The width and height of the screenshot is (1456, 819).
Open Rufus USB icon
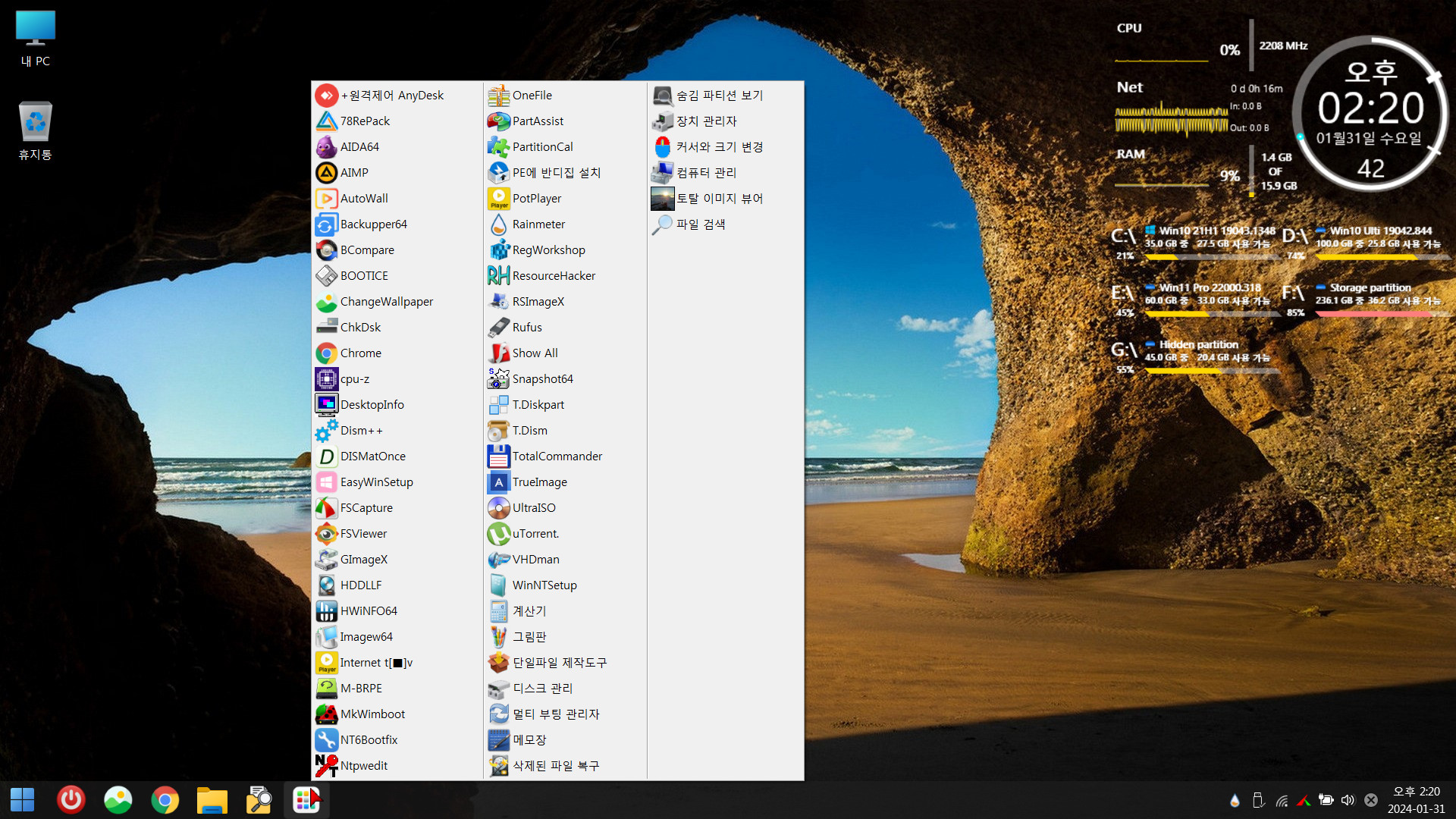coord(498,328)
